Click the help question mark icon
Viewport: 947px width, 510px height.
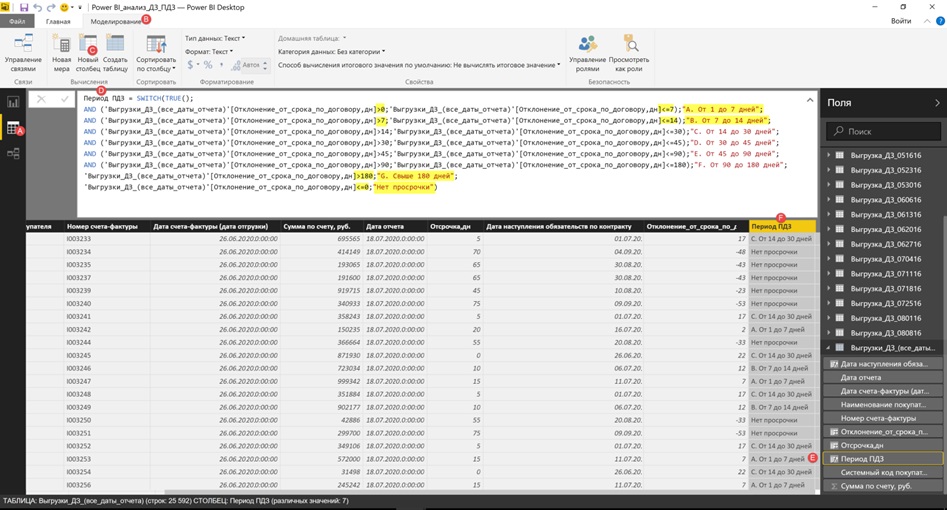point(940,21)
